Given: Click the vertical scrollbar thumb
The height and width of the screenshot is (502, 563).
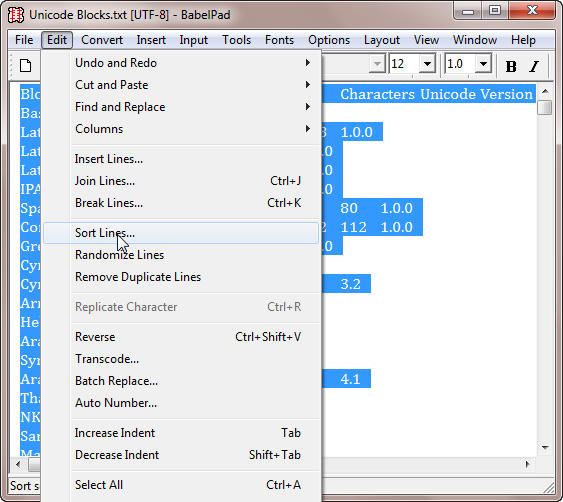Looking at the screenshot, I should 545,107.
